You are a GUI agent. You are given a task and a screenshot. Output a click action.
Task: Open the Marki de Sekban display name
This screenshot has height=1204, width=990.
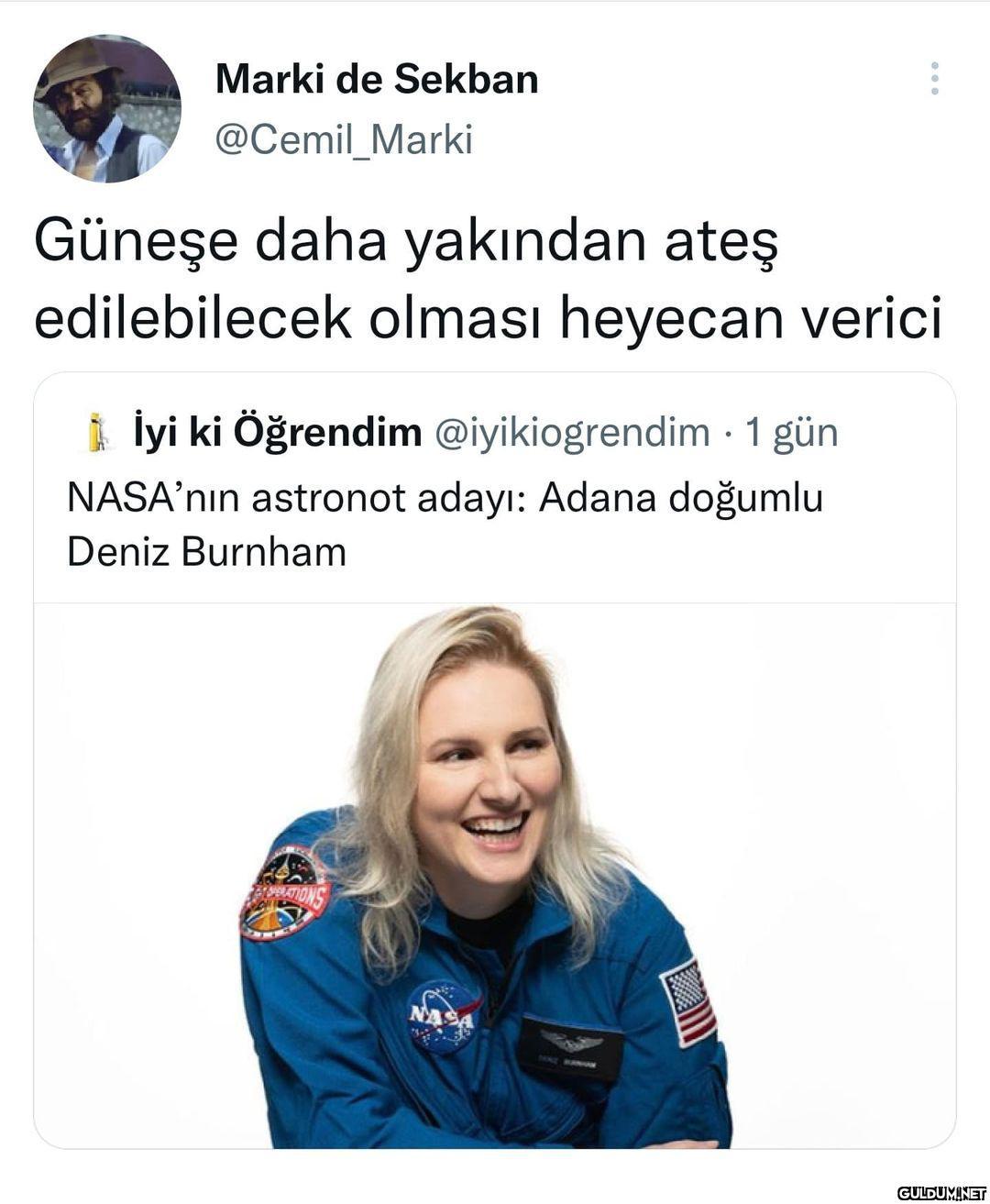[x=377, y=80]
